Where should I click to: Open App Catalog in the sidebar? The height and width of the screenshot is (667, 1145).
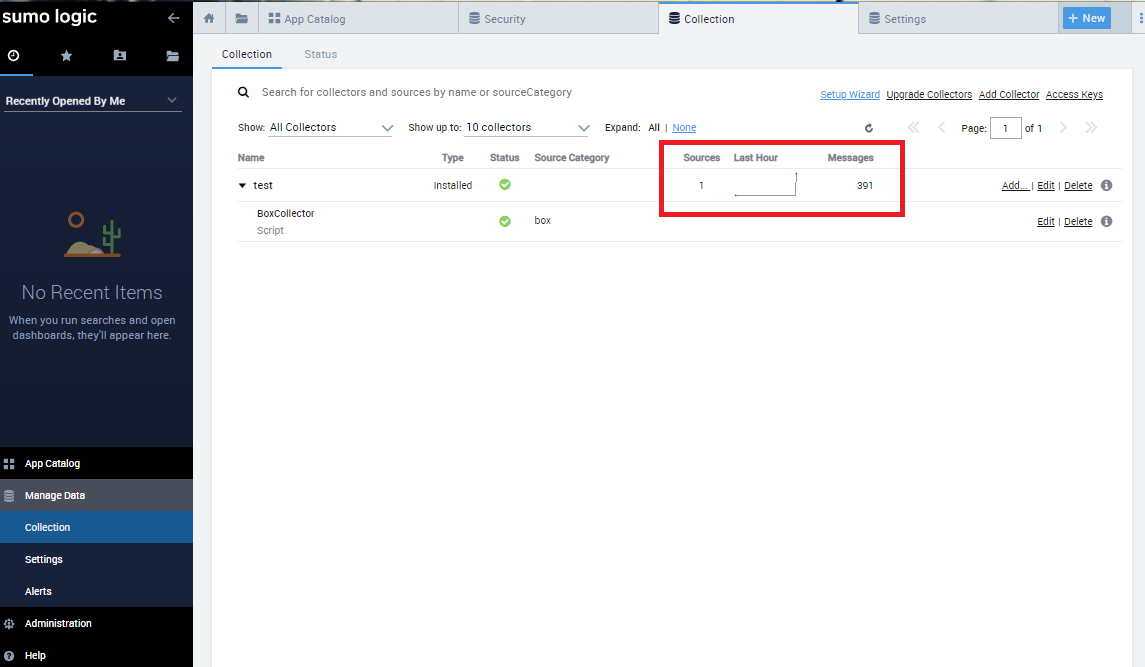click(96, 463)
